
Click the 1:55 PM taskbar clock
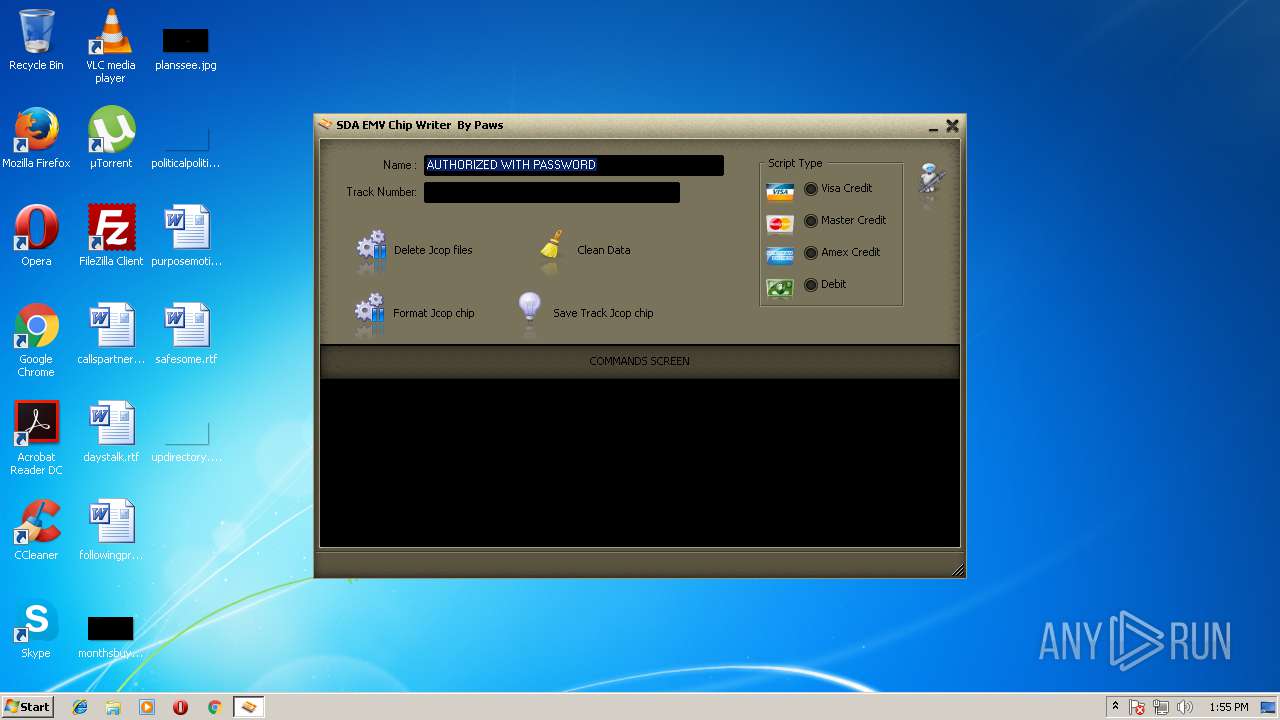pos(1228,707)
